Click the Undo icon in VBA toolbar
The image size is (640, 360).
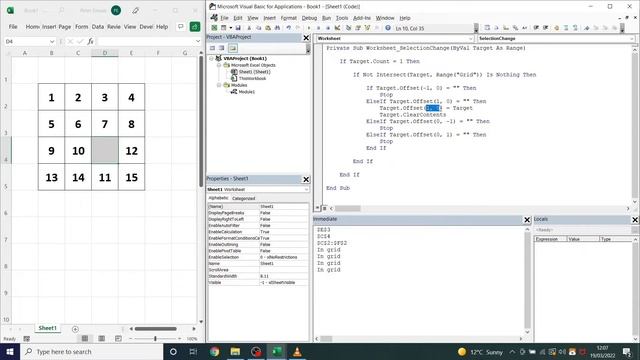click(x=288, y=28)
